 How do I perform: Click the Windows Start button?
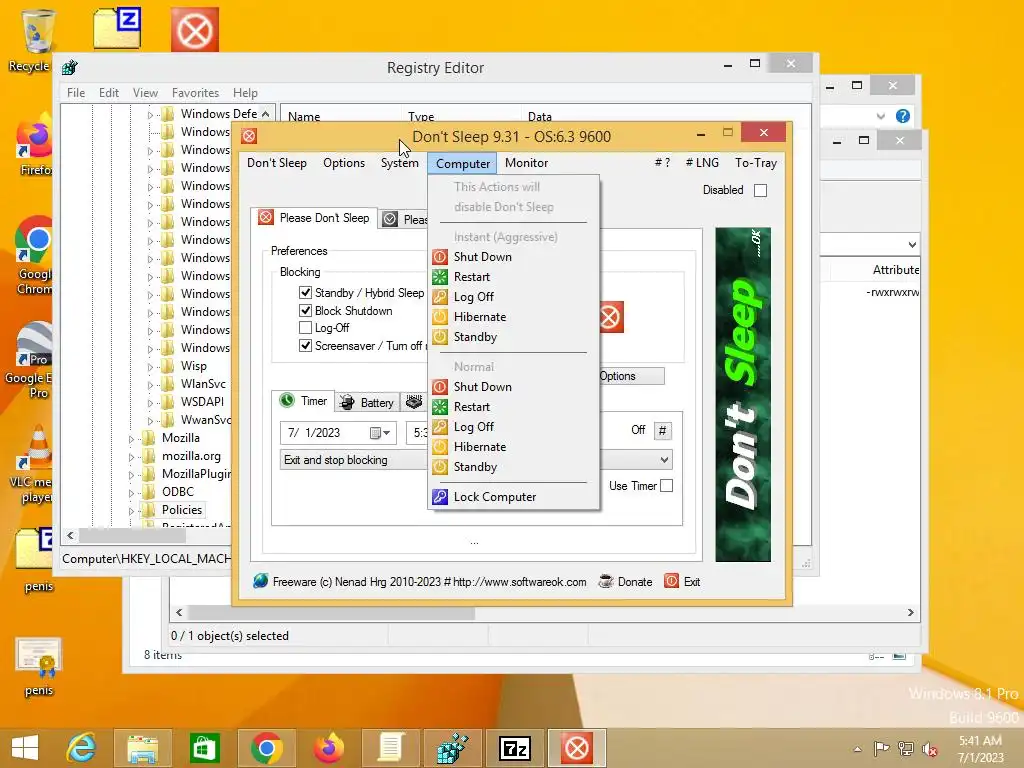click(x=25, y=748)
